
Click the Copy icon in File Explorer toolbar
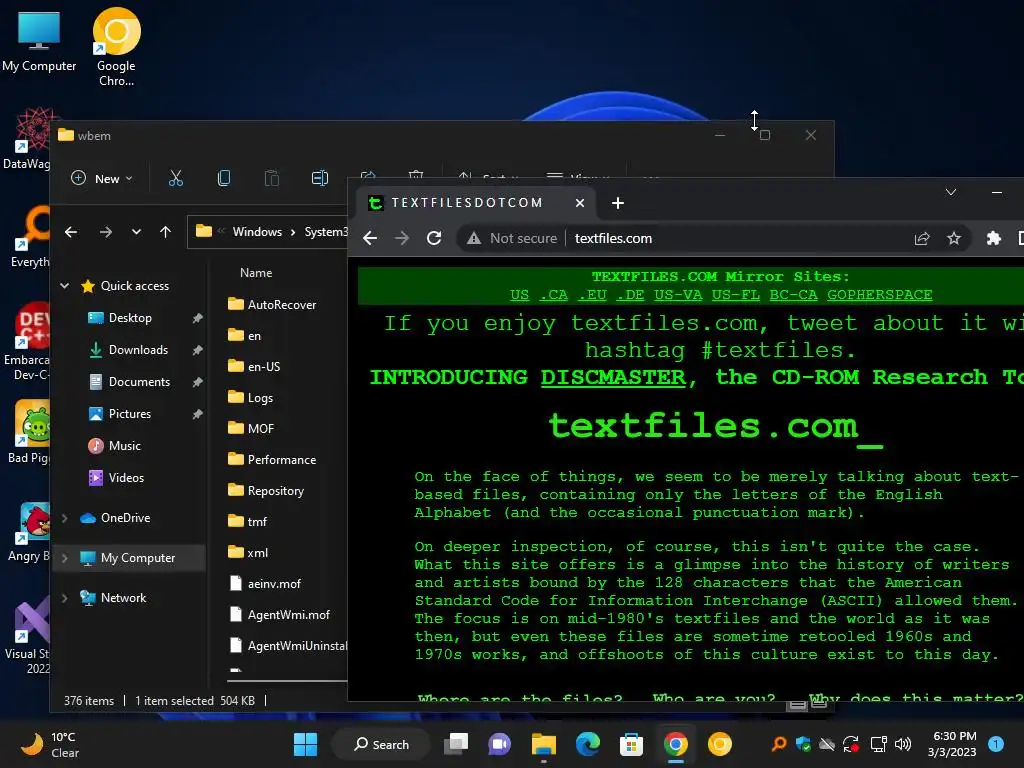tap(224, 178)
